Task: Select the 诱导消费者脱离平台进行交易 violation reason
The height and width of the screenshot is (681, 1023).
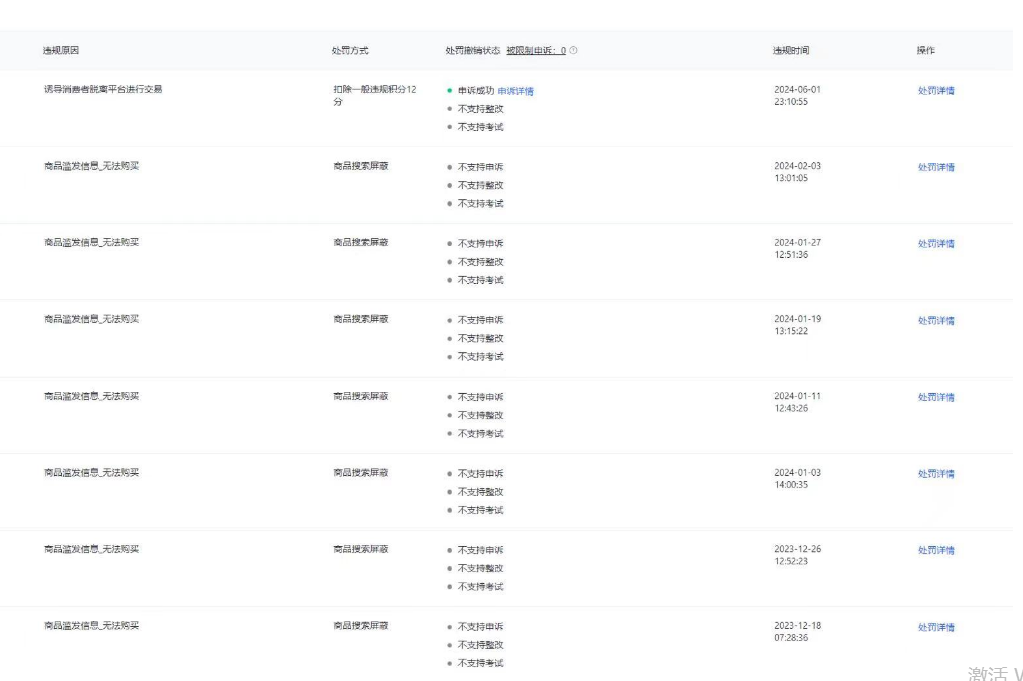Action: click(103, 89)
